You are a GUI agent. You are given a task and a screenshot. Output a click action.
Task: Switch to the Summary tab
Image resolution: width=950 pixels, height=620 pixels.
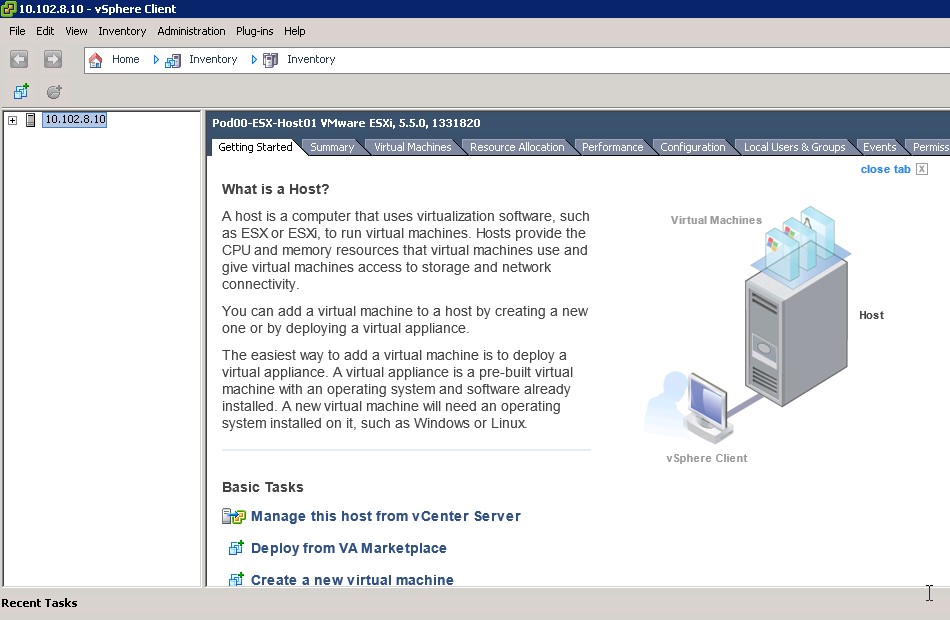tap(332, 147)
